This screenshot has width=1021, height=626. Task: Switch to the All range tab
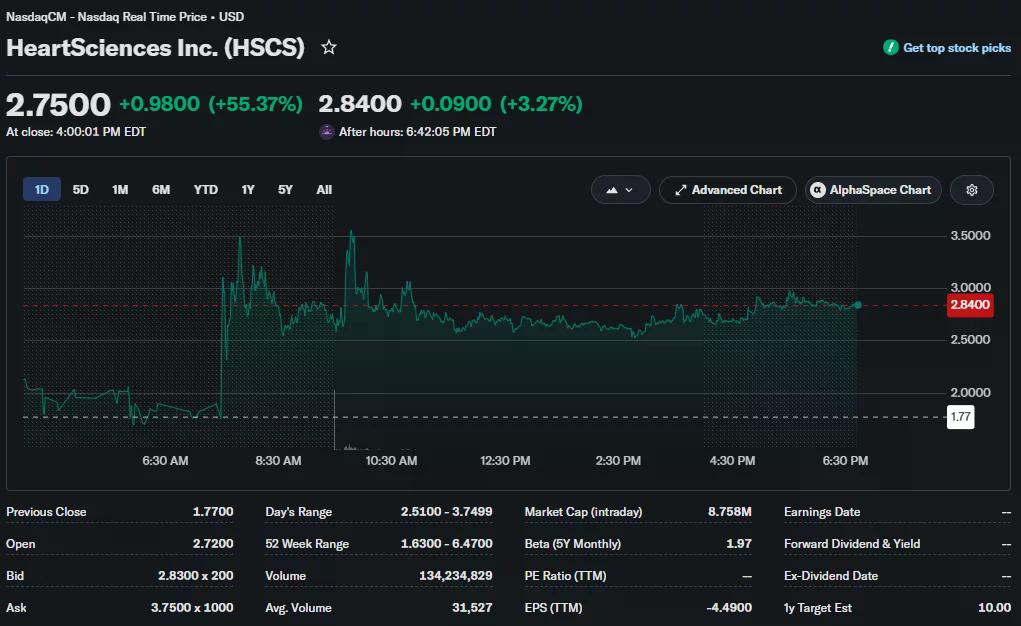point(324,190)
